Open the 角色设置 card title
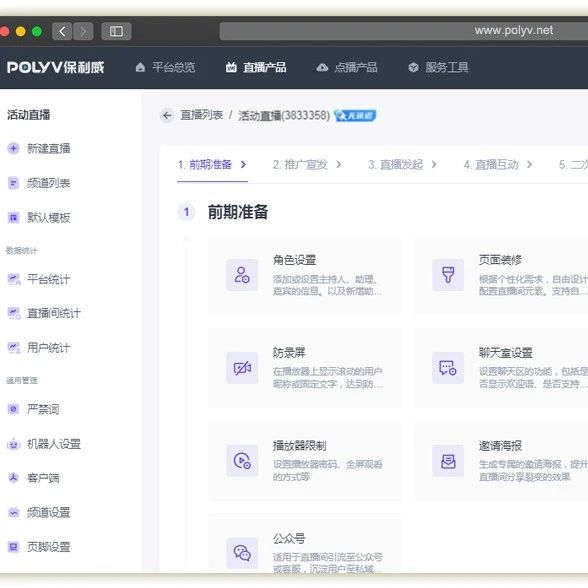 tap(294, 260)
